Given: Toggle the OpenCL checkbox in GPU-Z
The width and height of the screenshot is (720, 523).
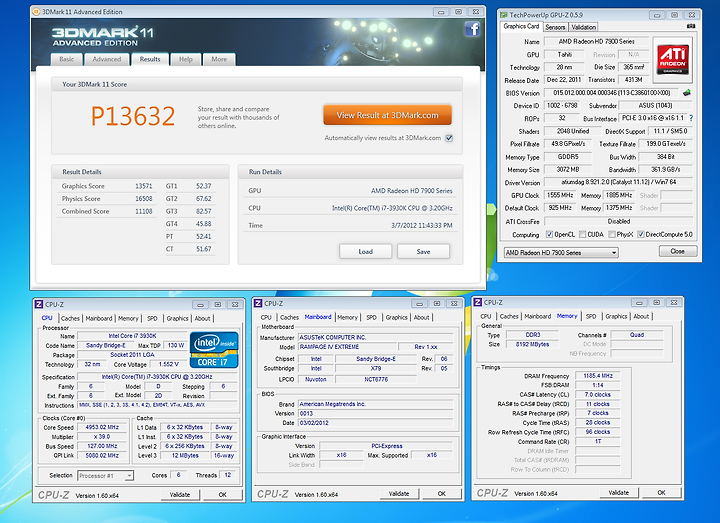Looking at the screenshot, I should click(x=549, y=234).
